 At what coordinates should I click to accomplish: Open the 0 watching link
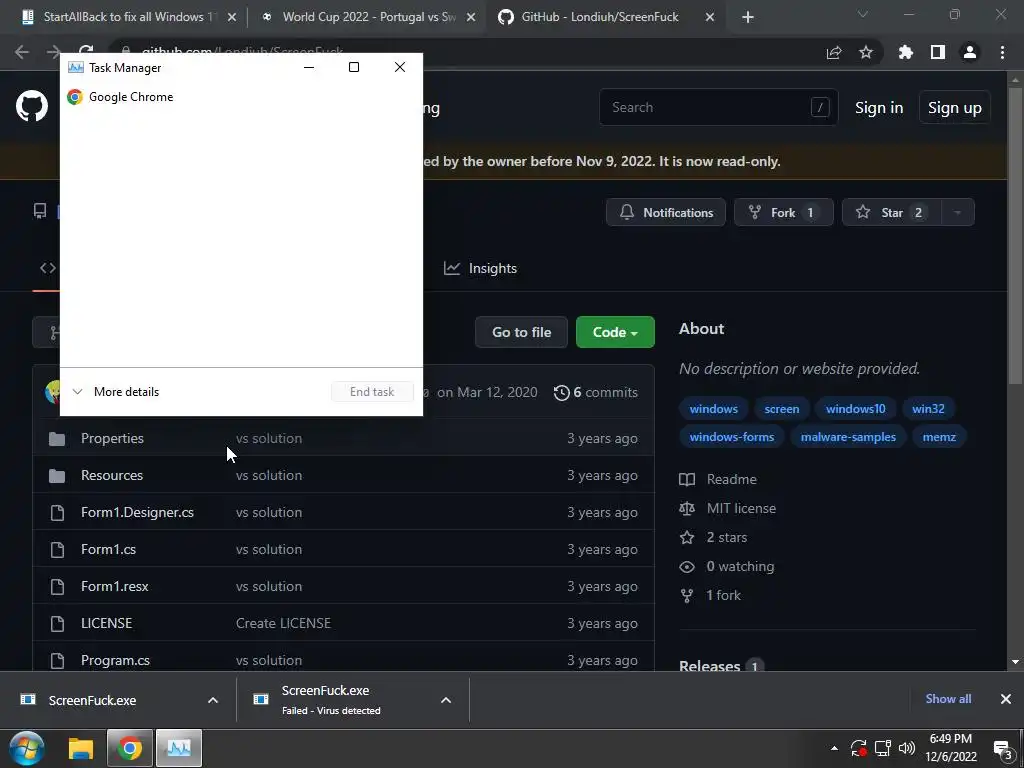pos(727,566)
